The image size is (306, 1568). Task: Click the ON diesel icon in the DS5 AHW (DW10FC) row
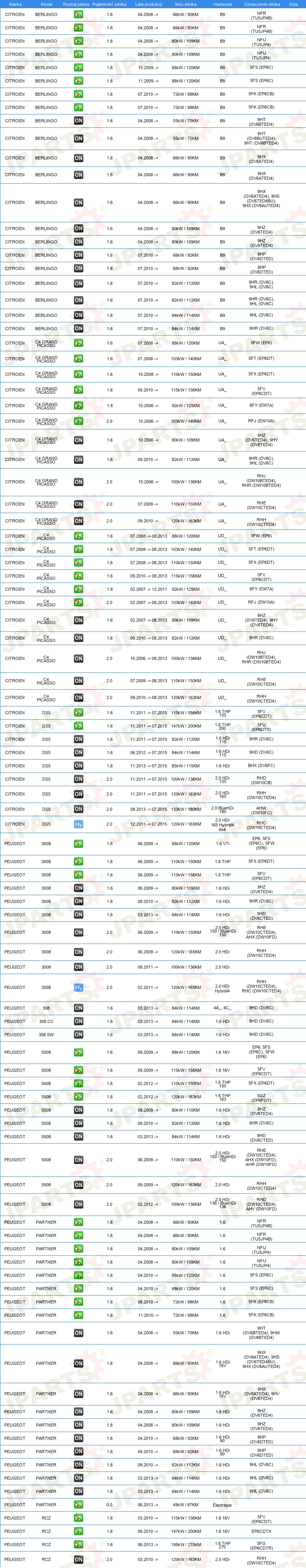click(x=79, y=809)
